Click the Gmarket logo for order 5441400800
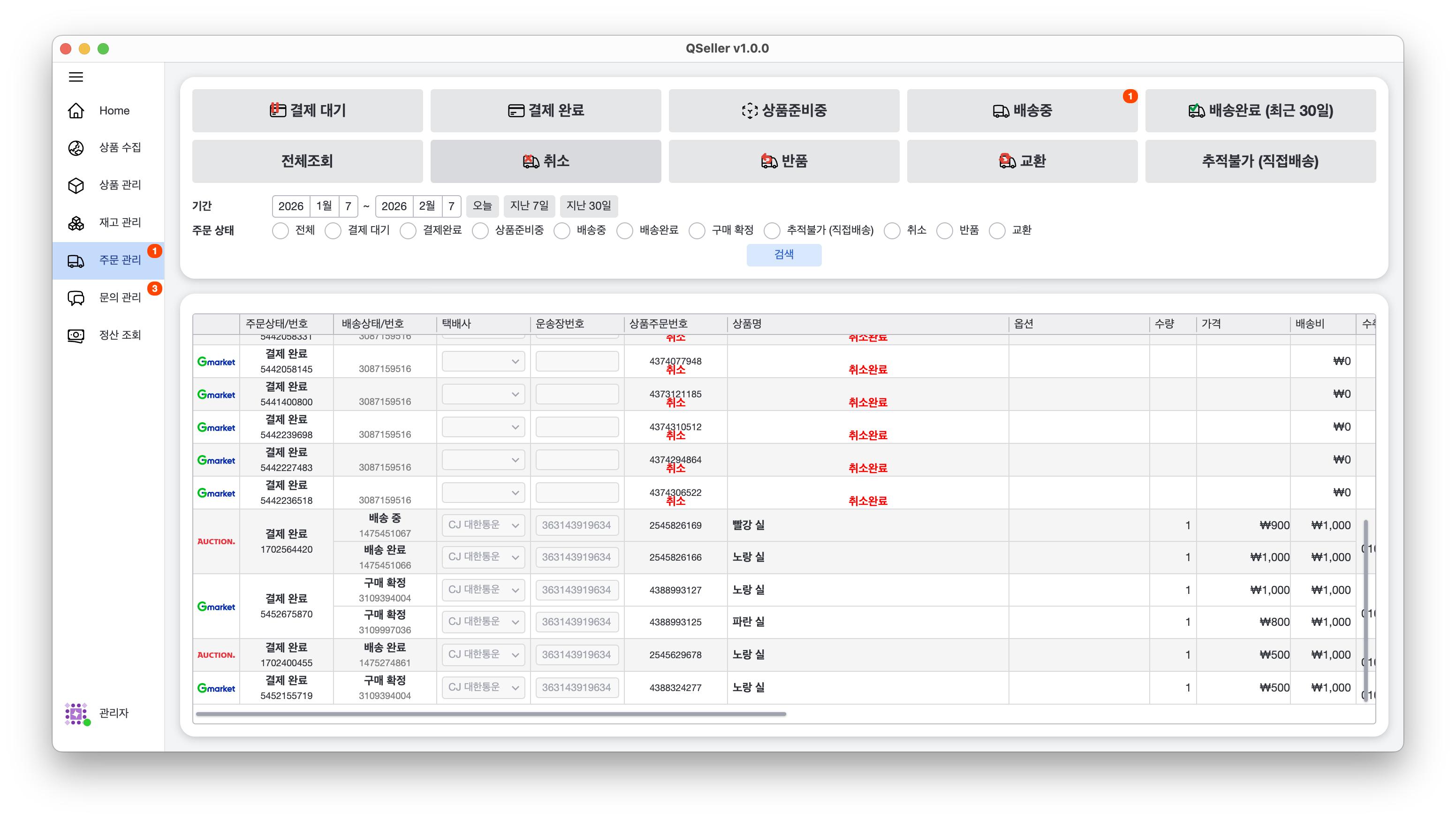The image size is (1456, 821). 216,394
